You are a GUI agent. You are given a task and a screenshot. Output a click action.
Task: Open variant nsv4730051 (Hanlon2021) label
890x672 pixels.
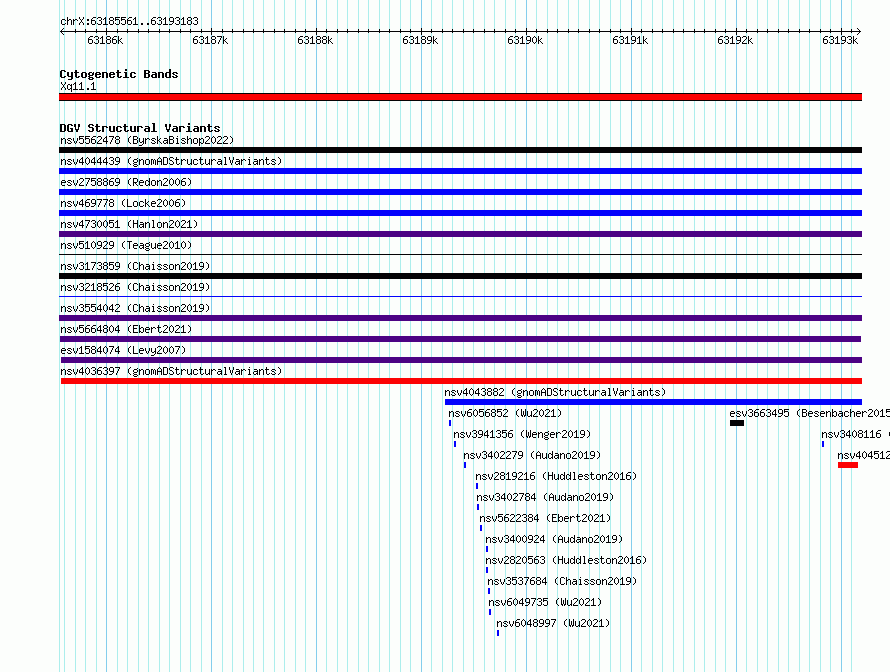(x=129, y=224)
